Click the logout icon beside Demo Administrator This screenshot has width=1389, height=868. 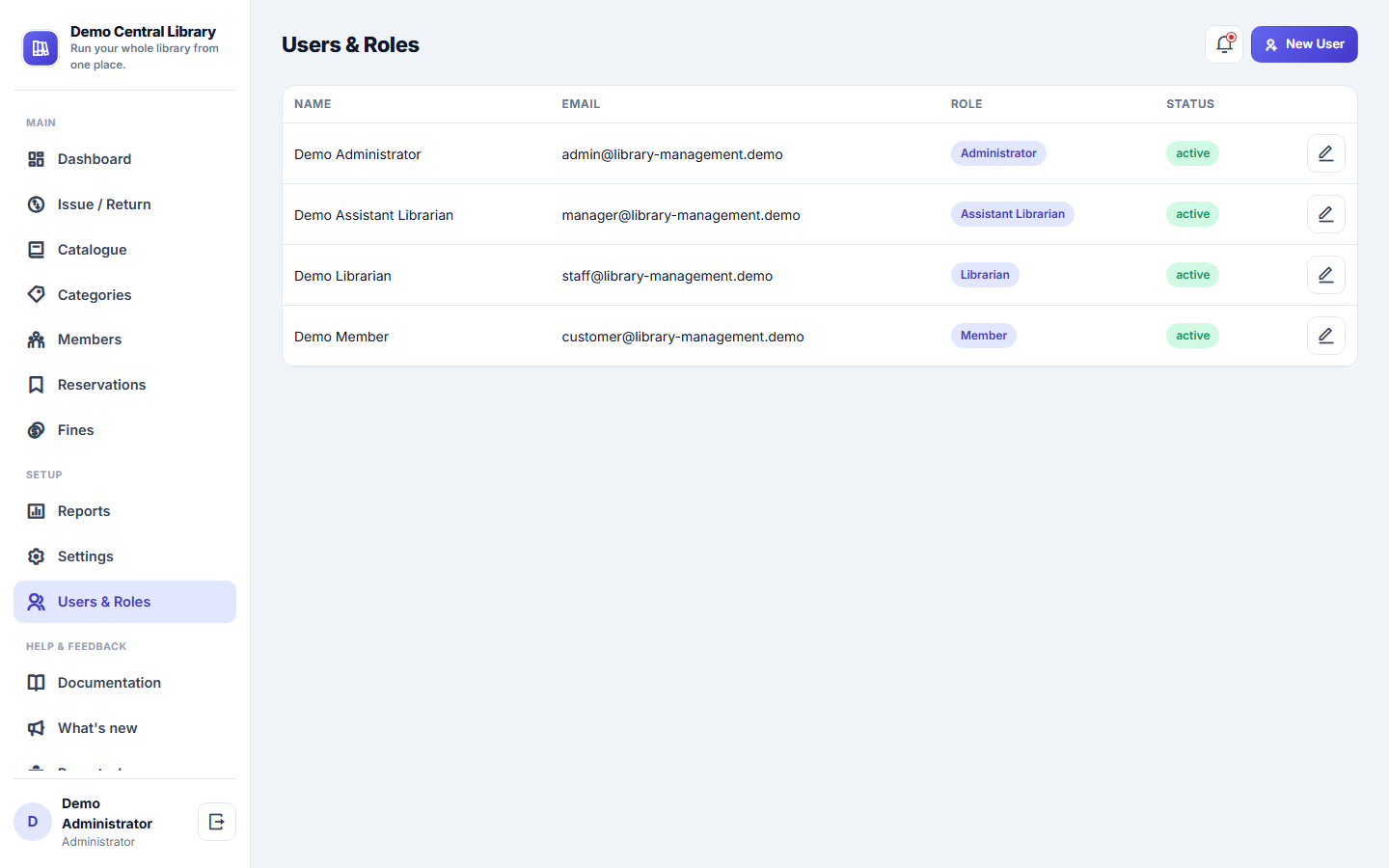coord(217,822)
